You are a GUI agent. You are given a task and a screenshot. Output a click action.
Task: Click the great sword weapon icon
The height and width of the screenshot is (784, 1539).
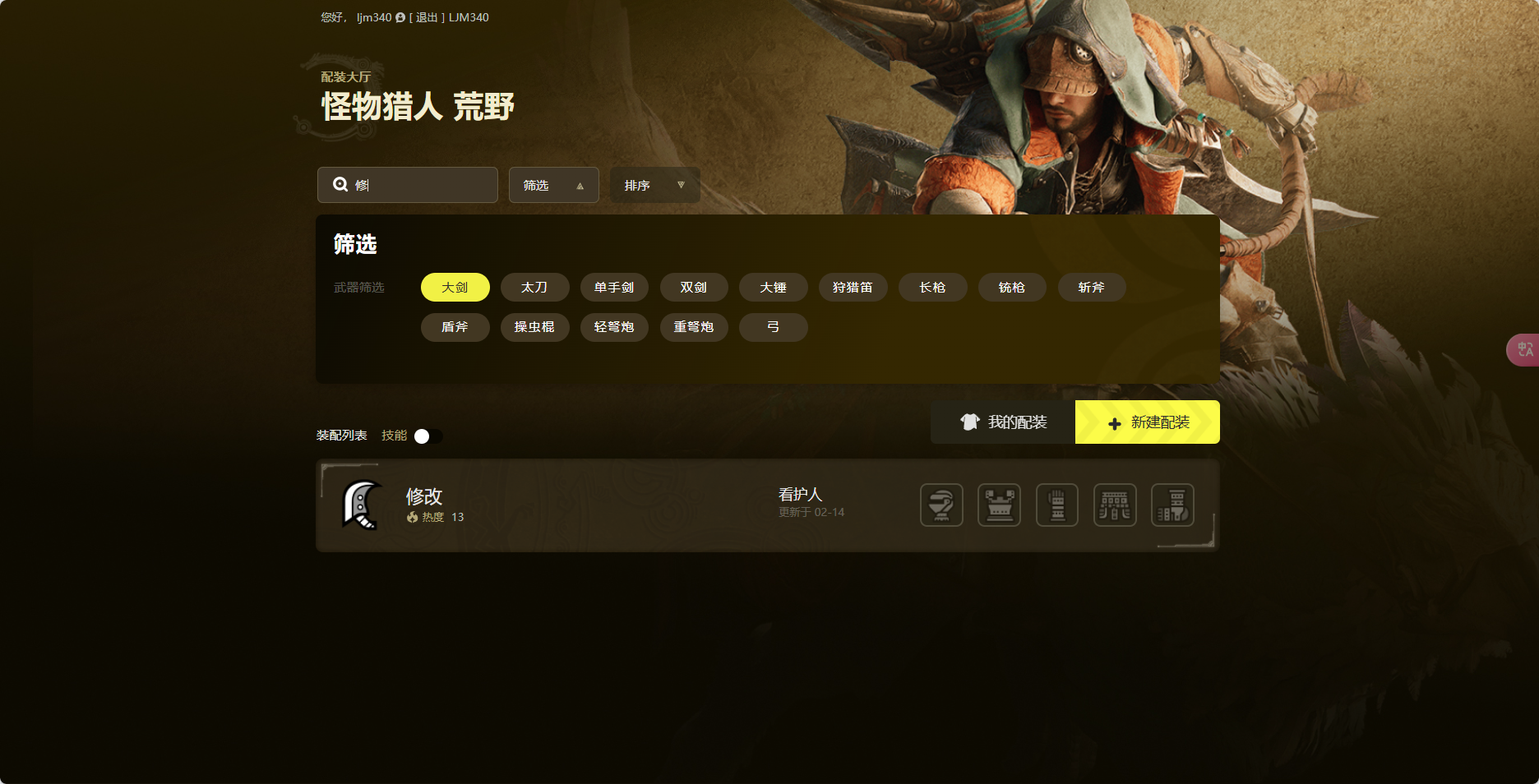click(x=362, y=505)
